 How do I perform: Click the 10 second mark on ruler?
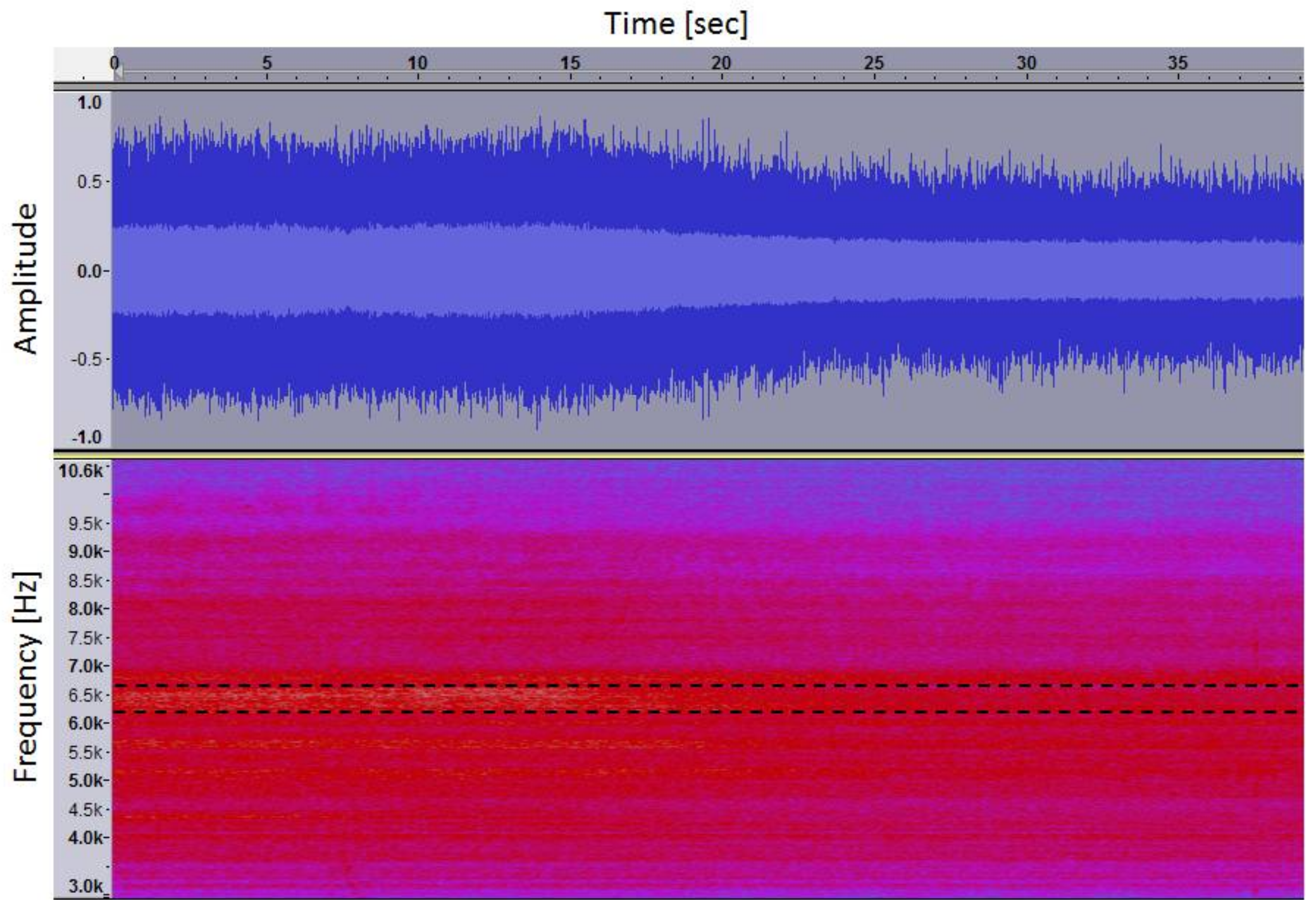[x=418, y=63]
